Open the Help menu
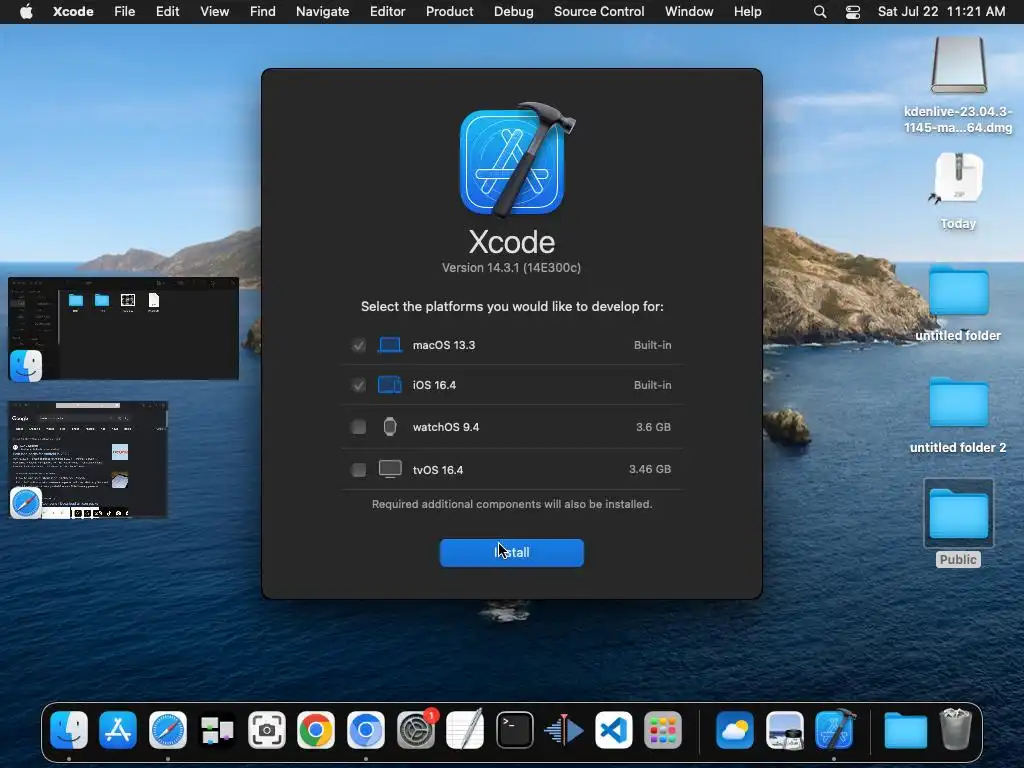 point(748,12)
